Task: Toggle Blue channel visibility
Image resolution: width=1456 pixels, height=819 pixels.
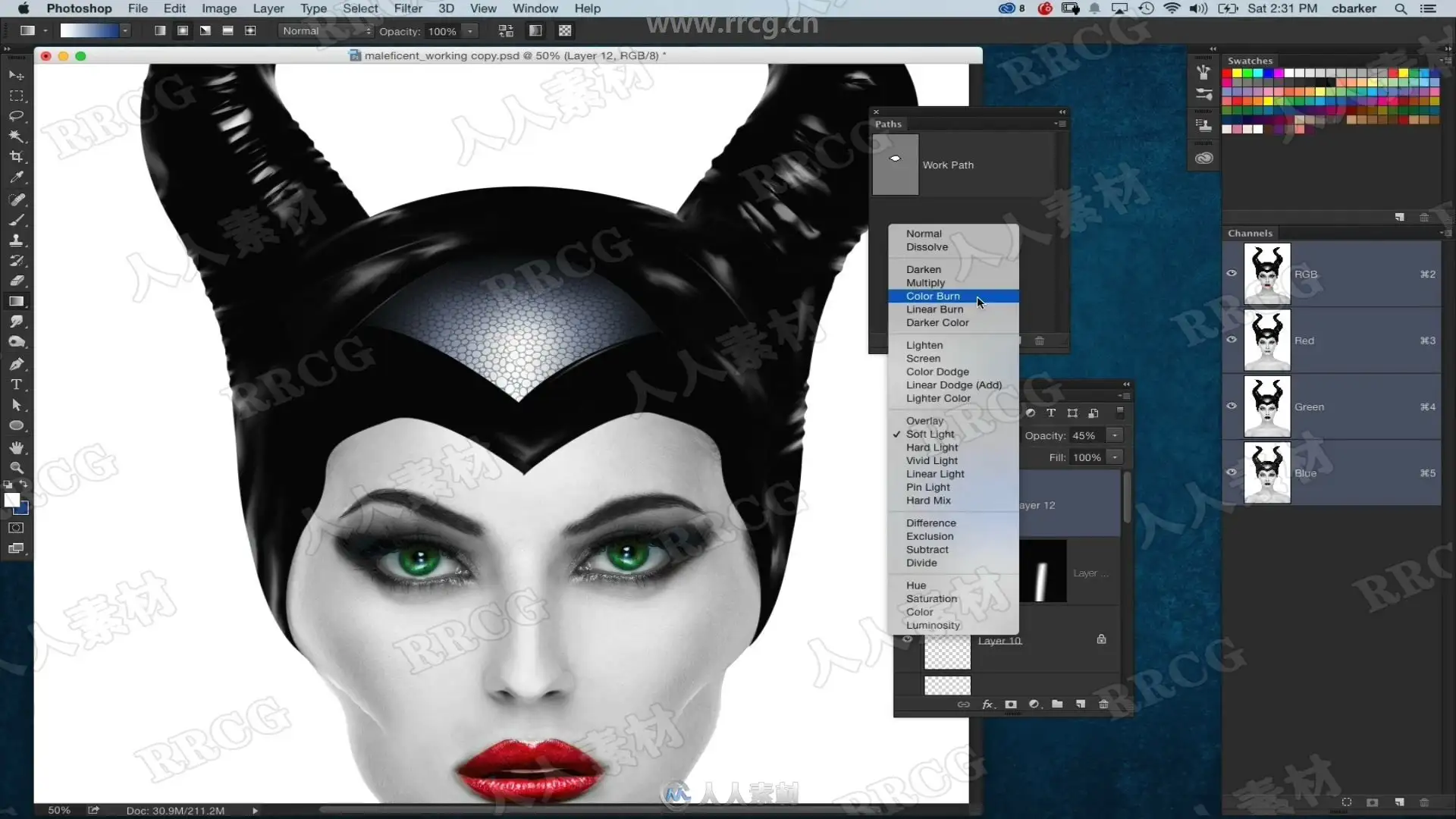Action: point(1232,472)
